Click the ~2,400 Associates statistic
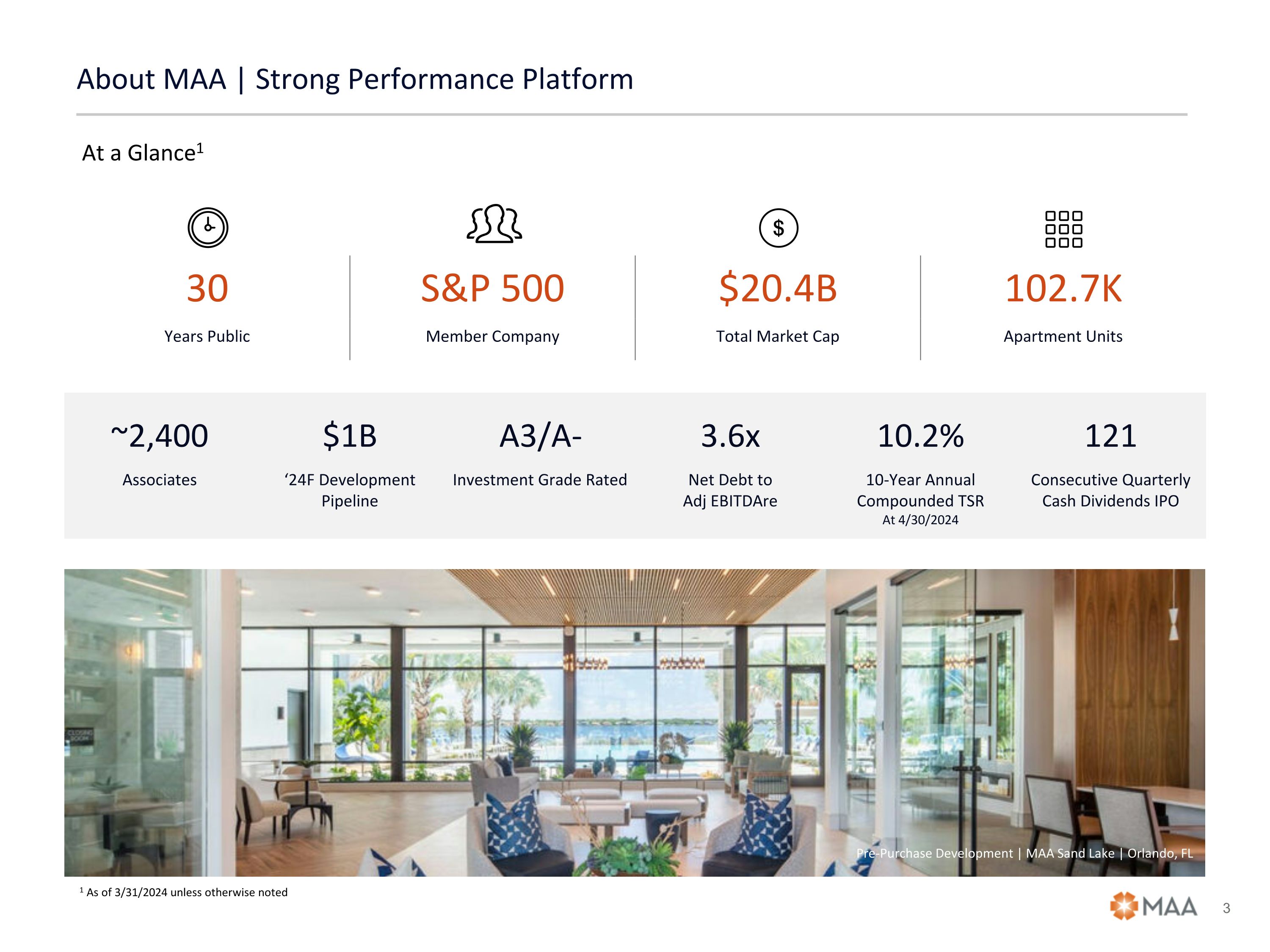This screenshot has height=952, width=1270. coord(160,436)
